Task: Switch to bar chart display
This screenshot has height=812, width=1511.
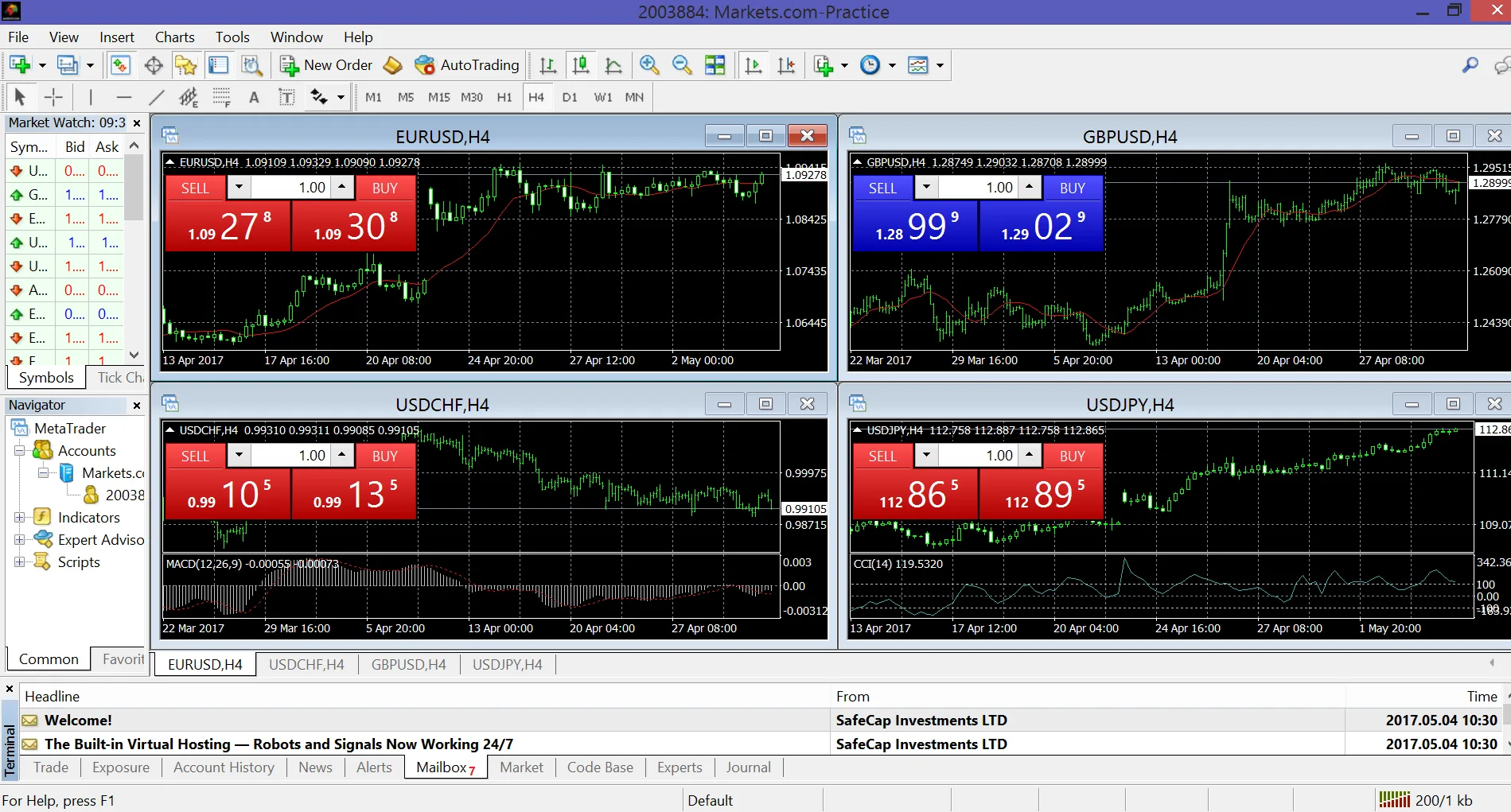Action: 548,65
